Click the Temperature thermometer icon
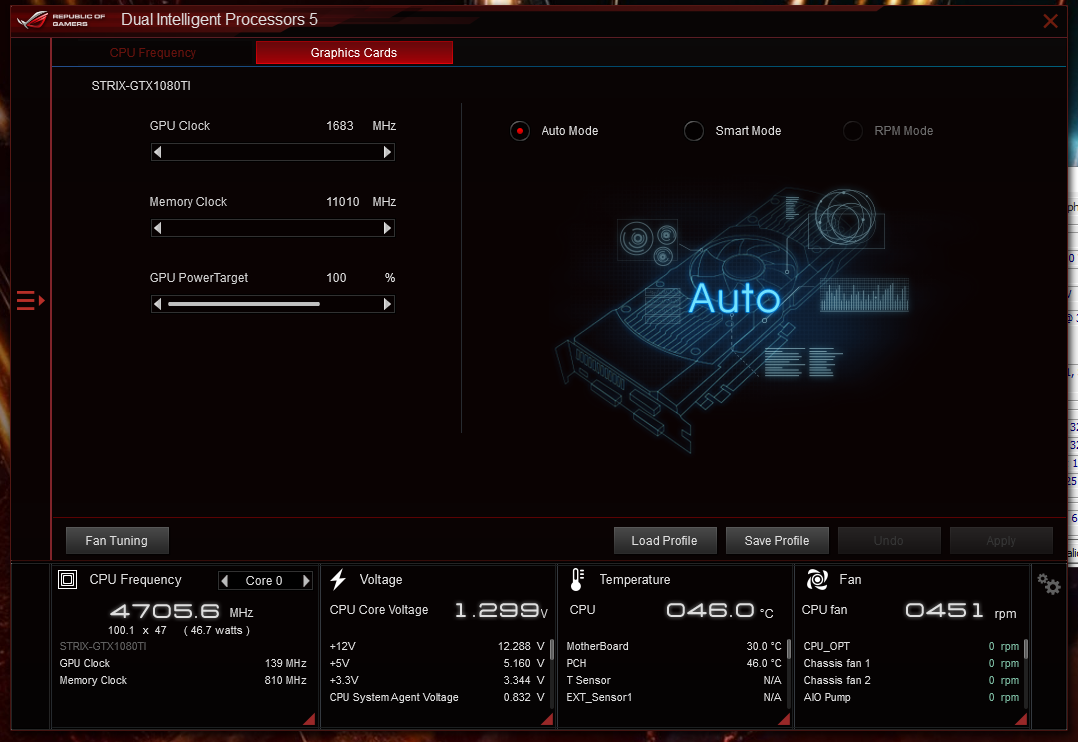Screen dimensions: 1078x742 pyautogui.click(x=578, y=580)
